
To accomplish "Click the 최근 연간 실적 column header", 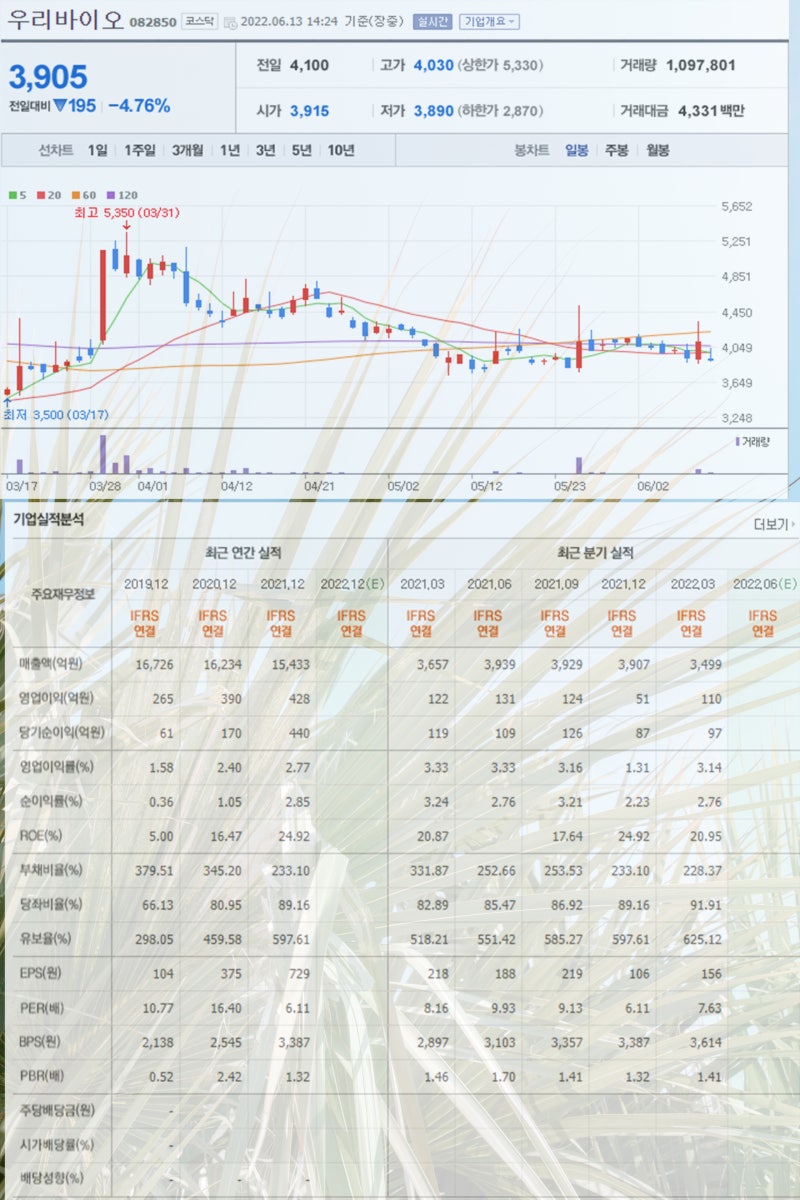I will [x=243, y=552].
